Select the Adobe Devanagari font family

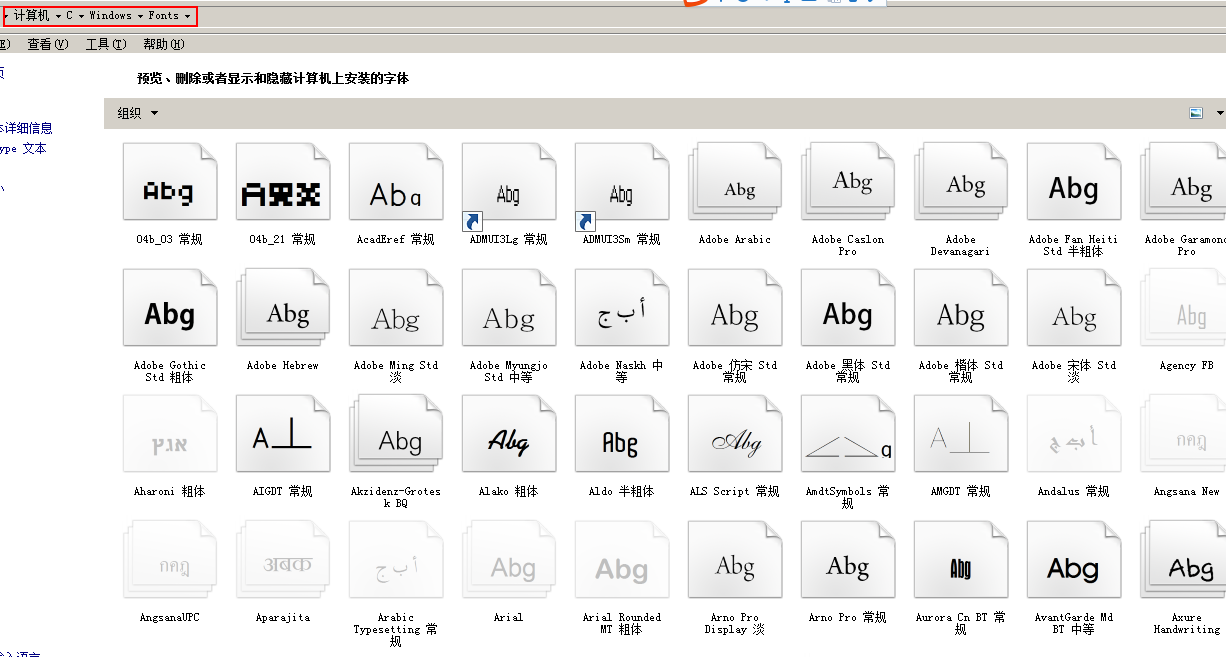(x=960, y=182)
